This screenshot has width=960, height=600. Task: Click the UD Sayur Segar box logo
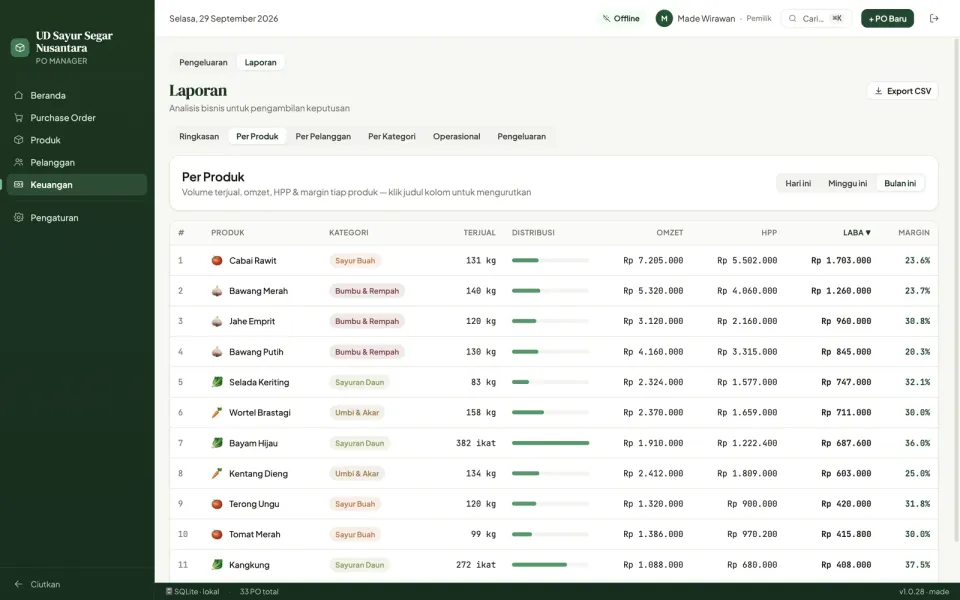pos(20,48)
